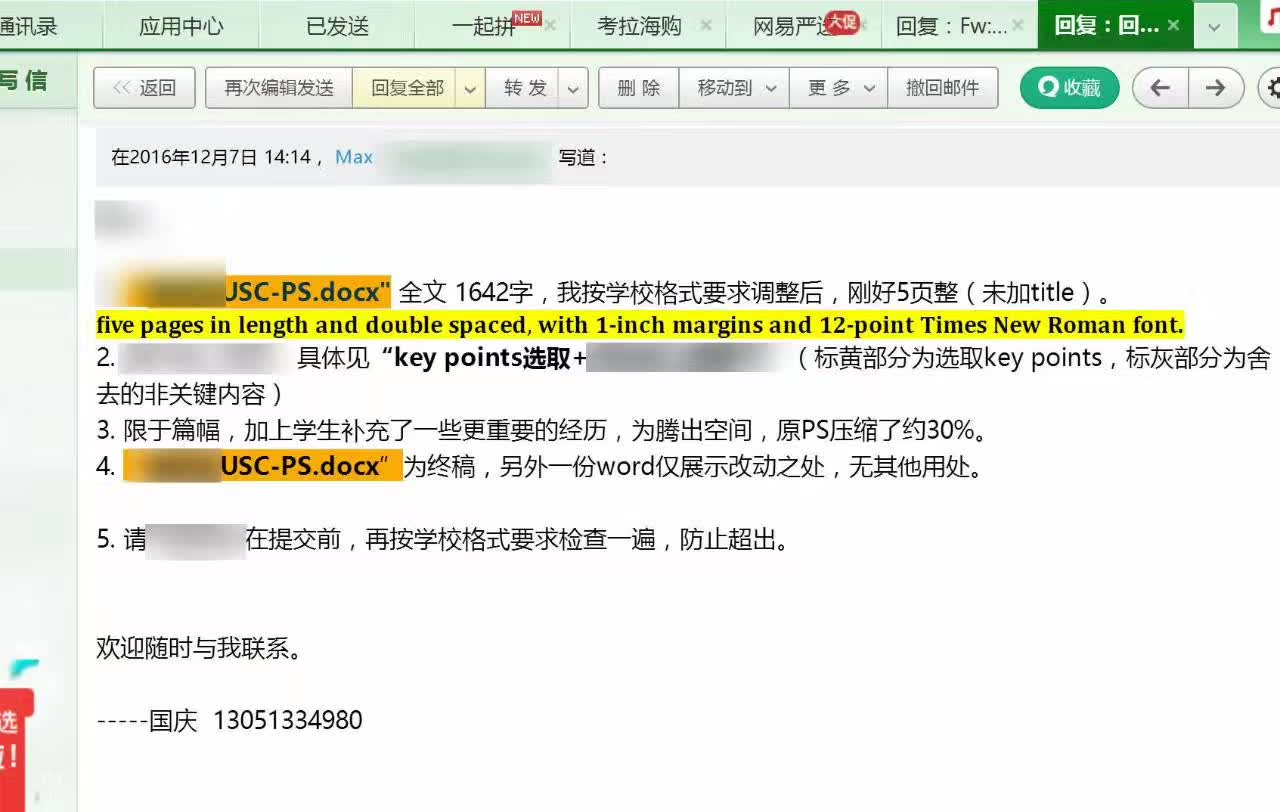Close the 回复：Fw tab
Image resolution: width=1280 pixels, height=812 pixels.
(1018, 25)
